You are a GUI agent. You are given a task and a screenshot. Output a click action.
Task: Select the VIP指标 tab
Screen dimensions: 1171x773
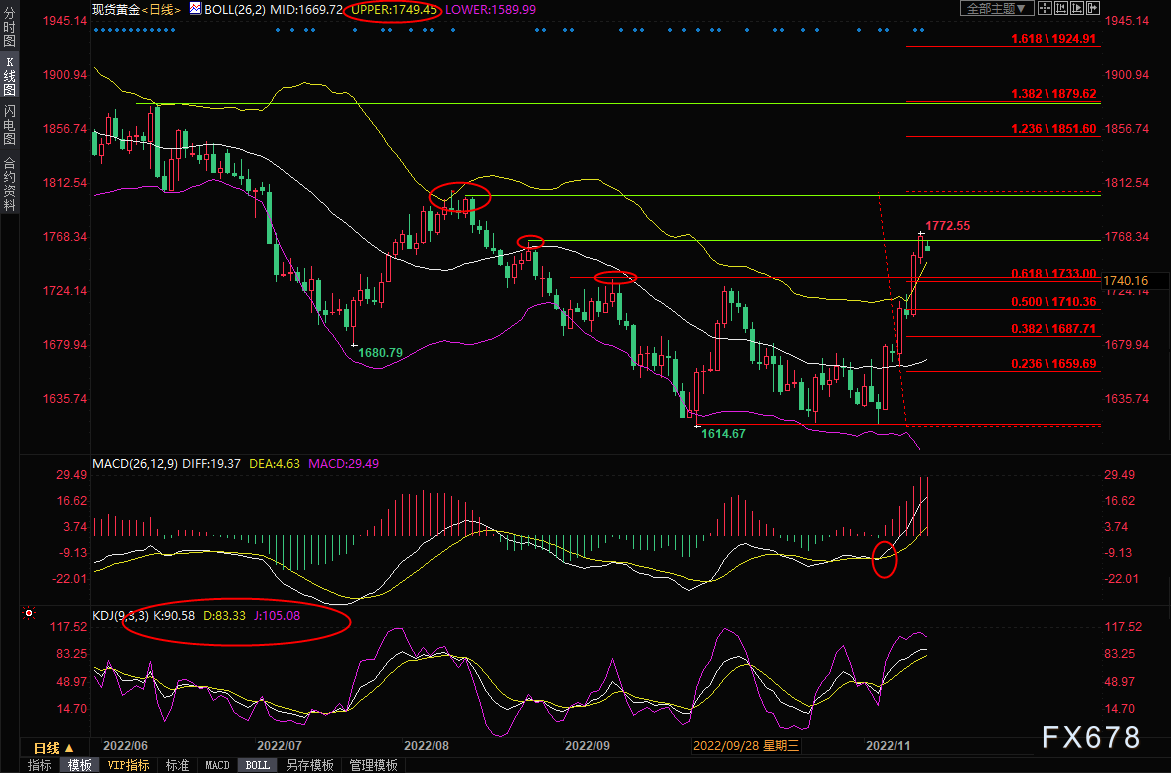click(128, 765)
